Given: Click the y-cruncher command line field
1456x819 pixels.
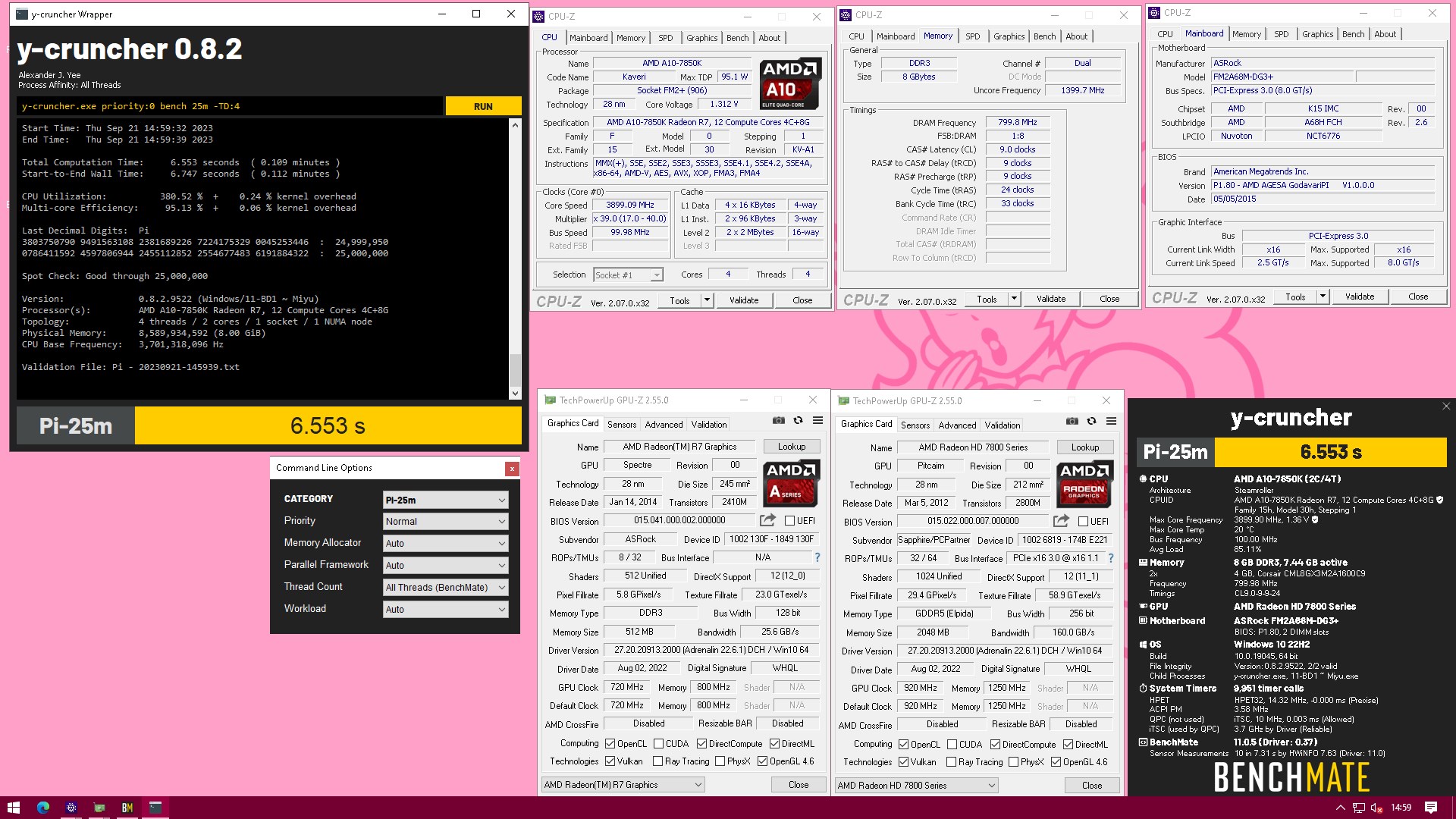Looking at the screenshot, I should (231, 106).
